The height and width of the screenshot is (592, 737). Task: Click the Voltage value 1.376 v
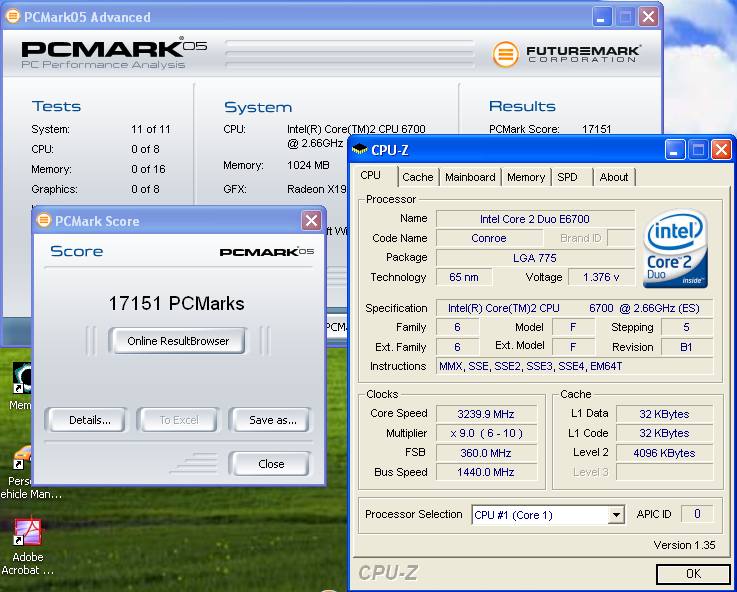(x=601, y=277)
